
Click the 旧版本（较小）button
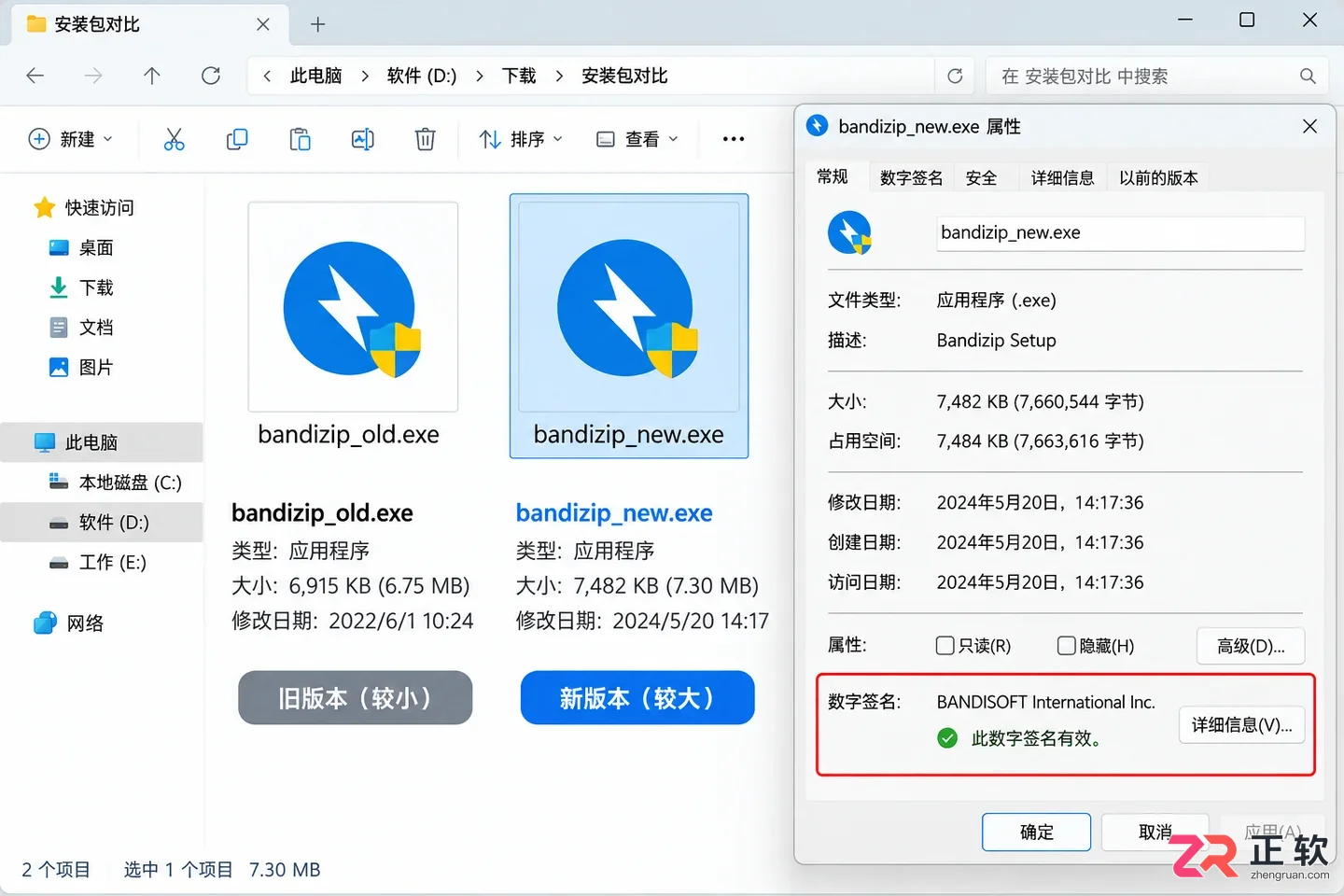pyautogui.click(x=355, y=697)
